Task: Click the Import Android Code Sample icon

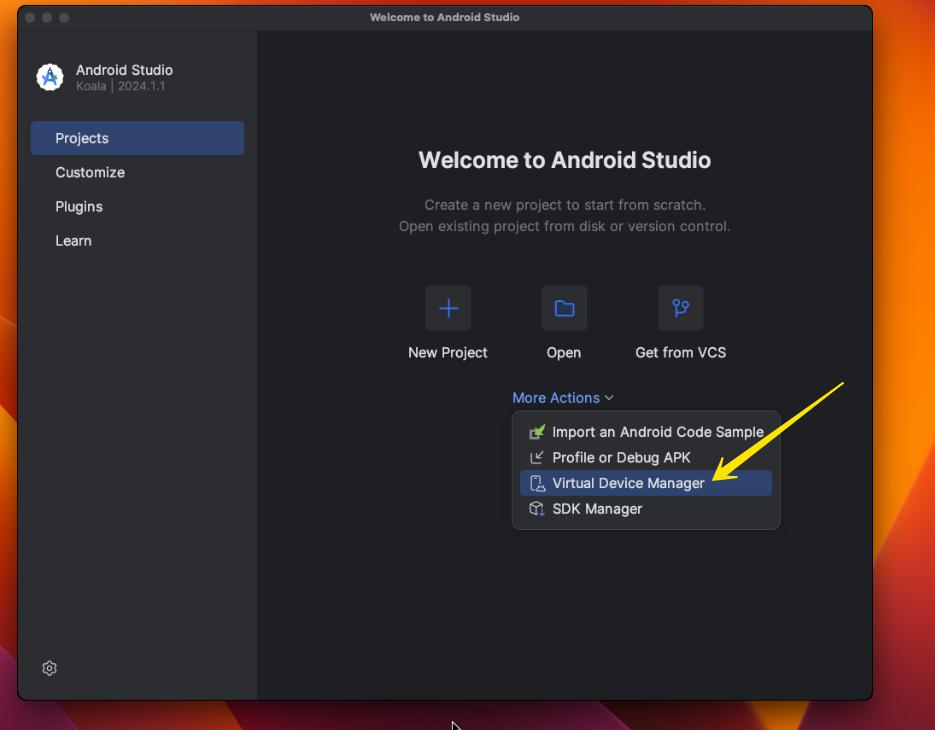Action: [x=537, y=432]
